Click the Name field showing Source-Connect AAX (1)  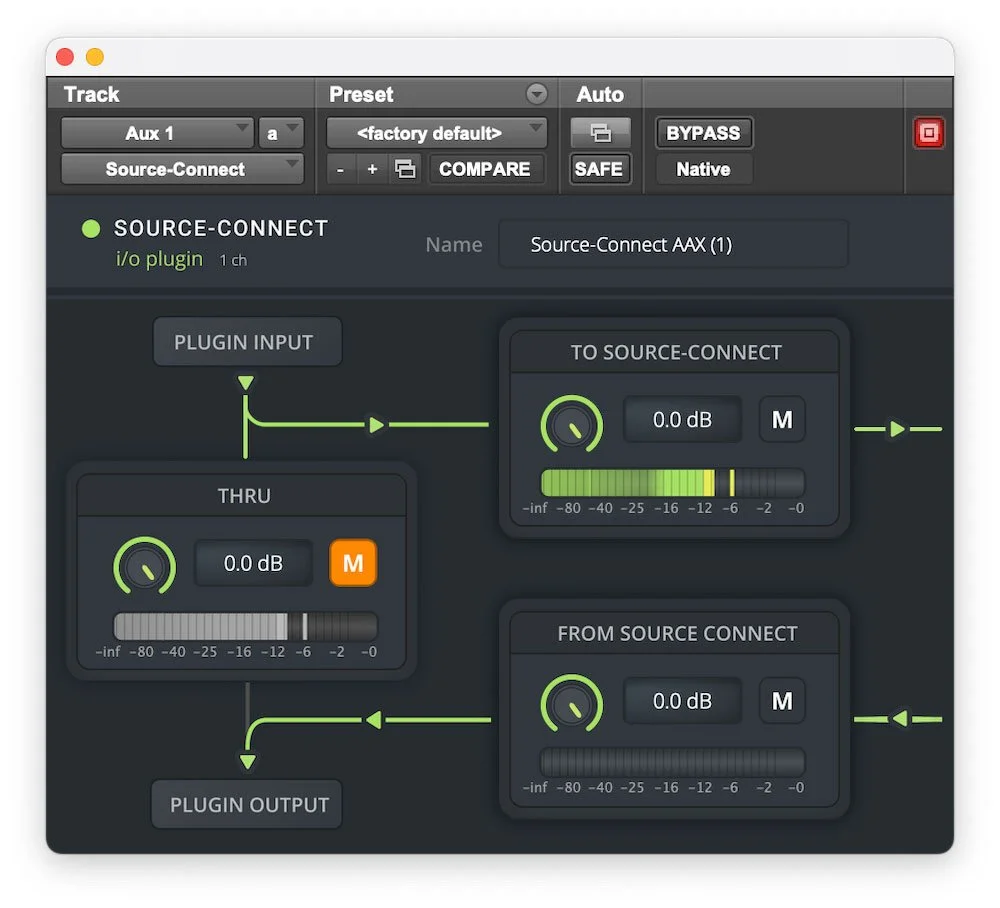(x=672, y=243)
